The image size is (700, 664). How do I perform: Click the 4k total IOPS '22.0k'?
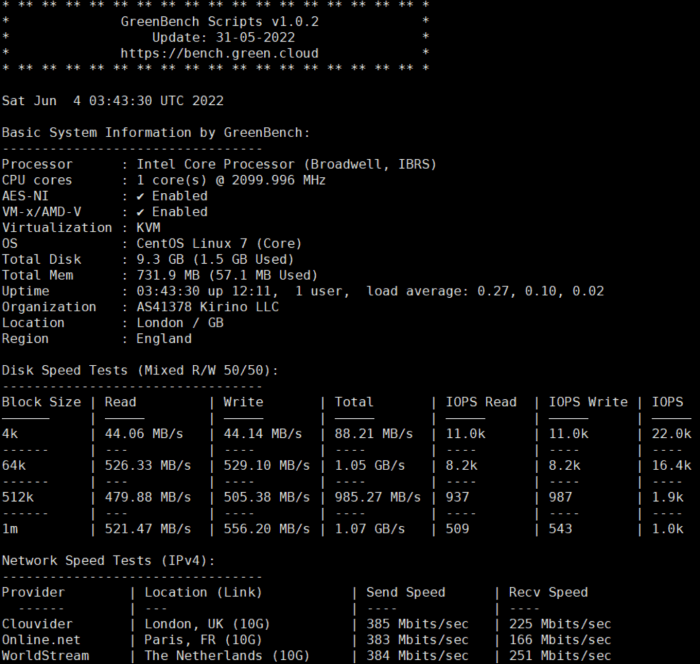point(671,434)
